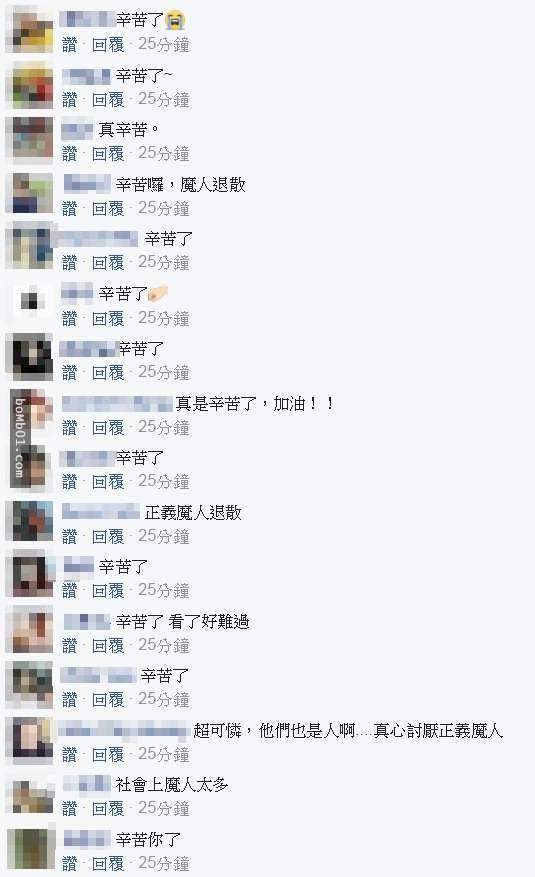This screenshot has width=535, height=877.
Task: Open avatar of '社會上魔人太多' commenter
Action: coord(30,795)
